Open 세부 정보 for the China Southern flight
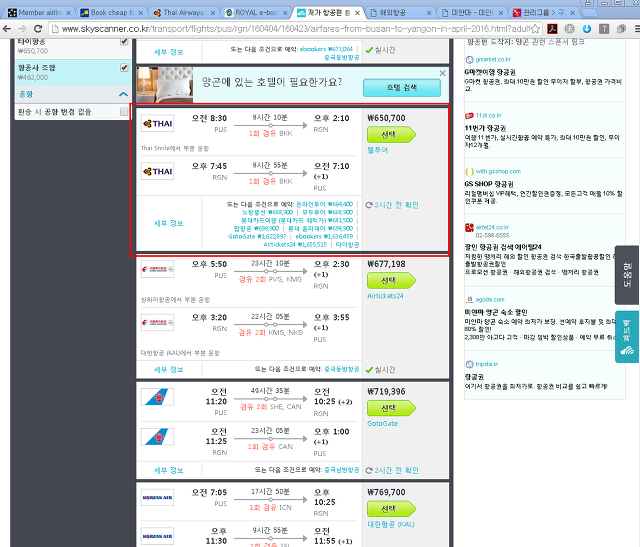This screenshot has width=640, height=547. pos(169,470)
